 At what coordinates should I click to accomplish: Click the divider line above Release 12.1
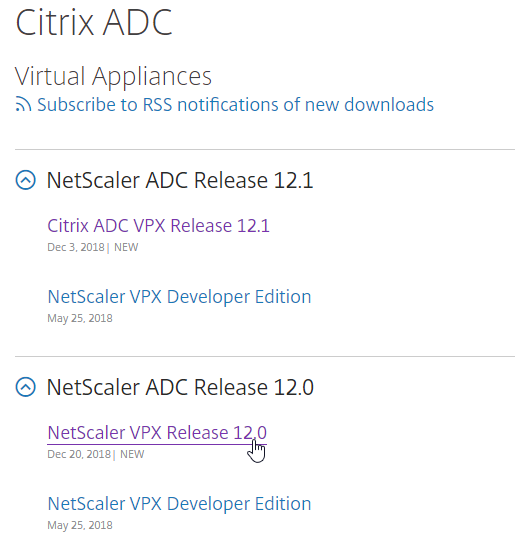point(265,150)
